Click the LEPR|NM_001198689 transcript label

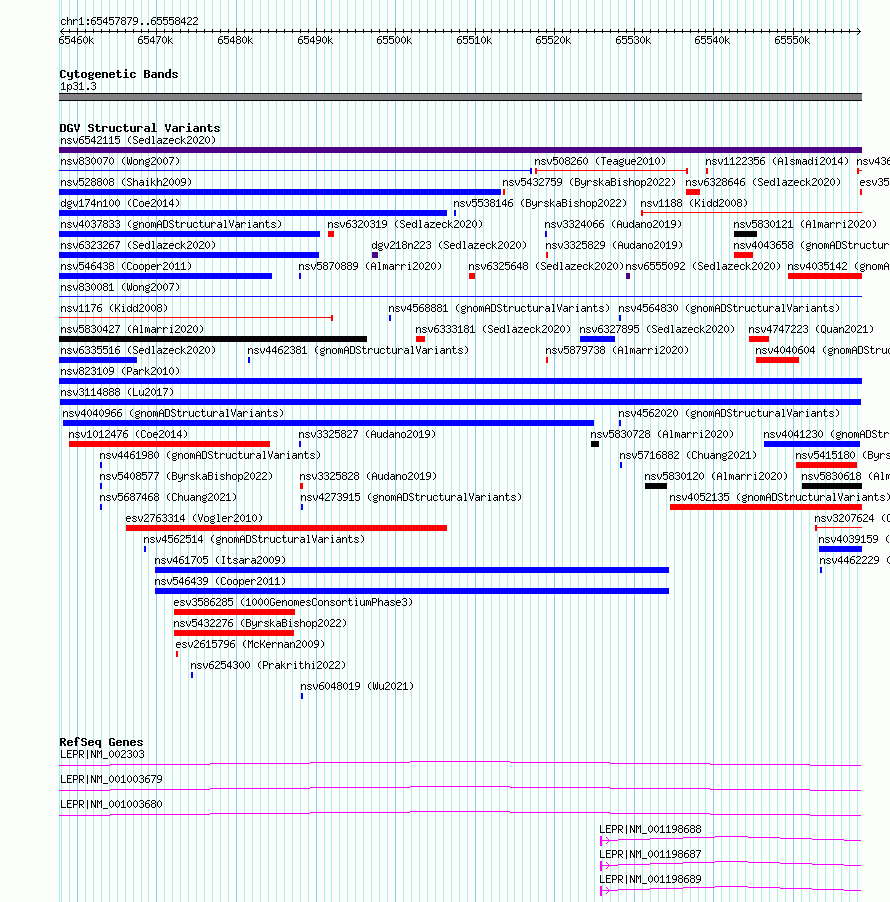click(x=650, y=880)
